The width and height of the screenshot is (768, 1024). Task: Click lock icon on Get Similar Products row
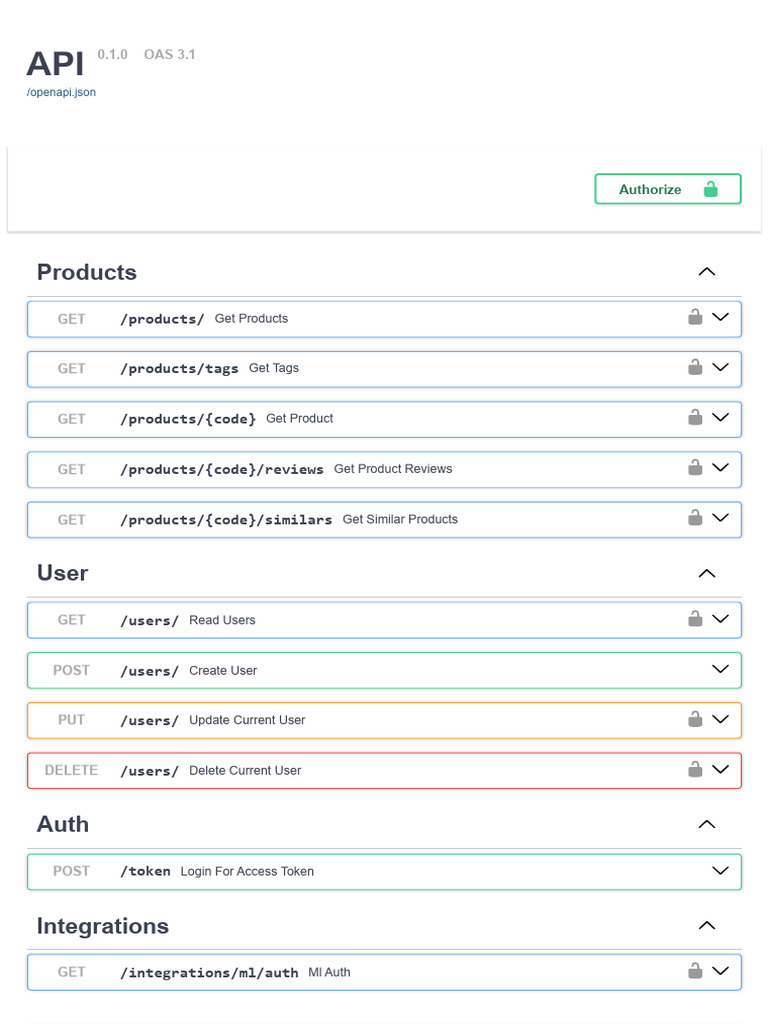695,517
